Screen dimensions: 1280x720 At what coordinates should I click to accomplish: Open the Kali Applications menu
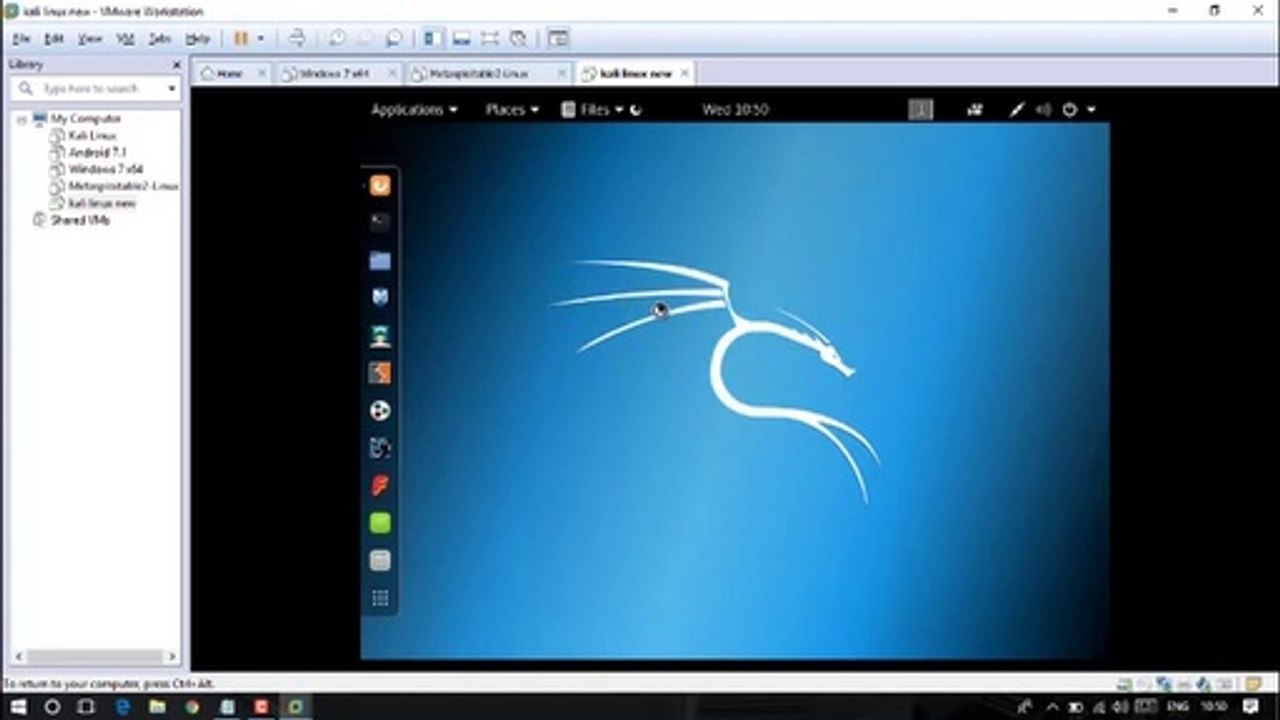coord(414,110)
